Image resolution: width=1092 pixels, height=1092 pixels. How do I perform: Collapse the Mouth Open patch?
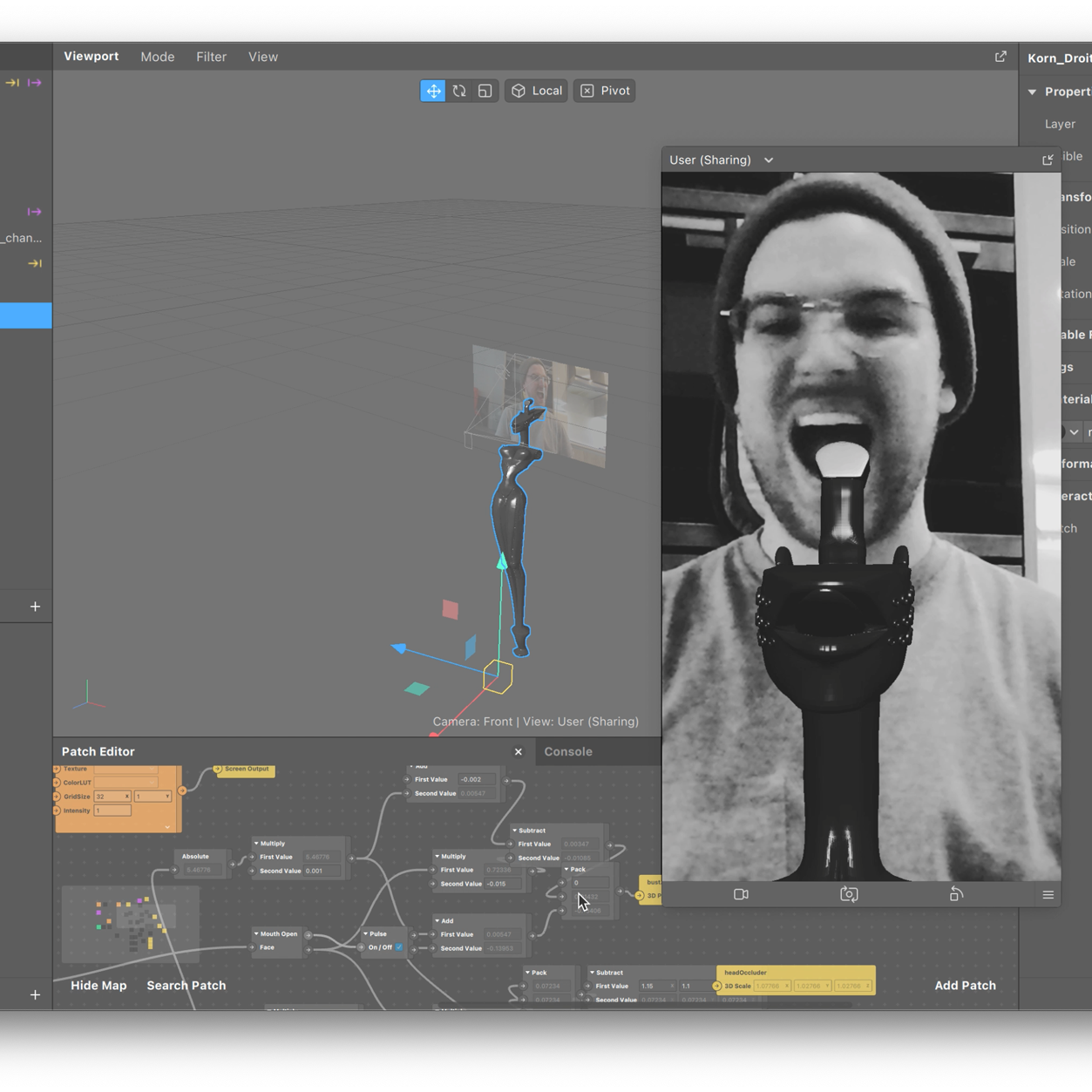[x=256, y=933]
